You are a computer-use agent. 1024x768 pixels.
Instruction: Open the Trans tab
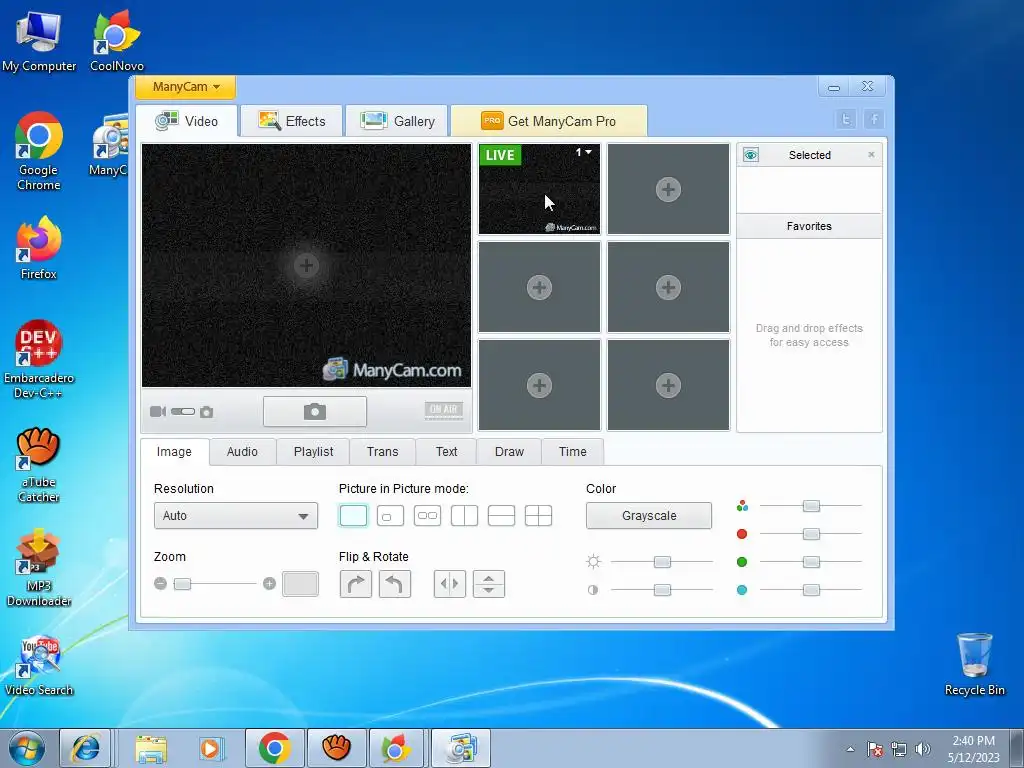[x=383, y=452]
